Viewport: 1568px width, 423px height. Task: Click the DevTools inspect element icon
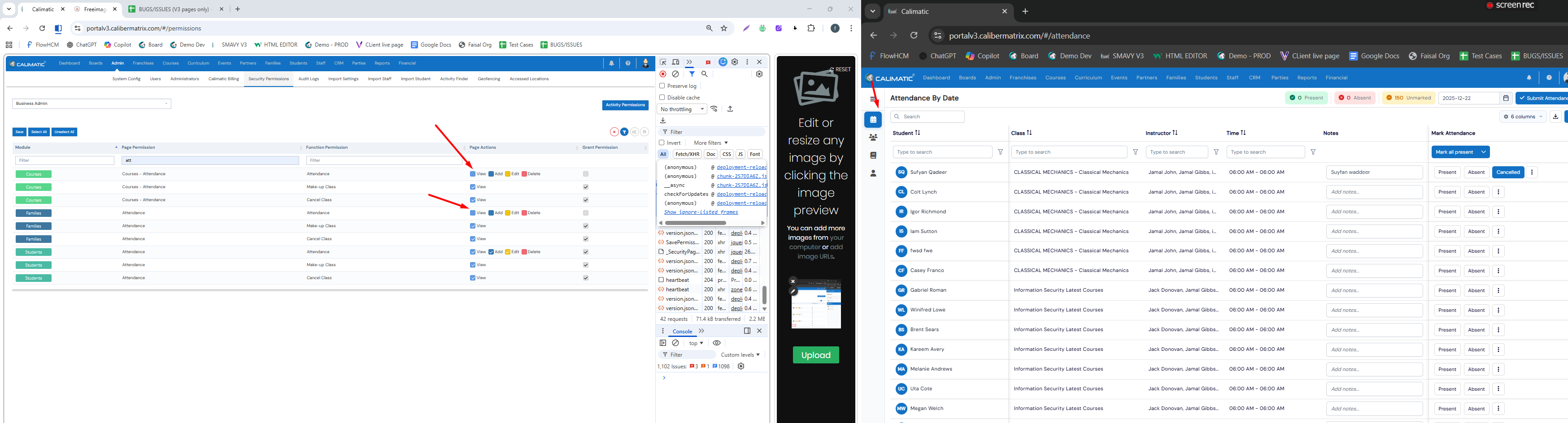click(663, 62)
